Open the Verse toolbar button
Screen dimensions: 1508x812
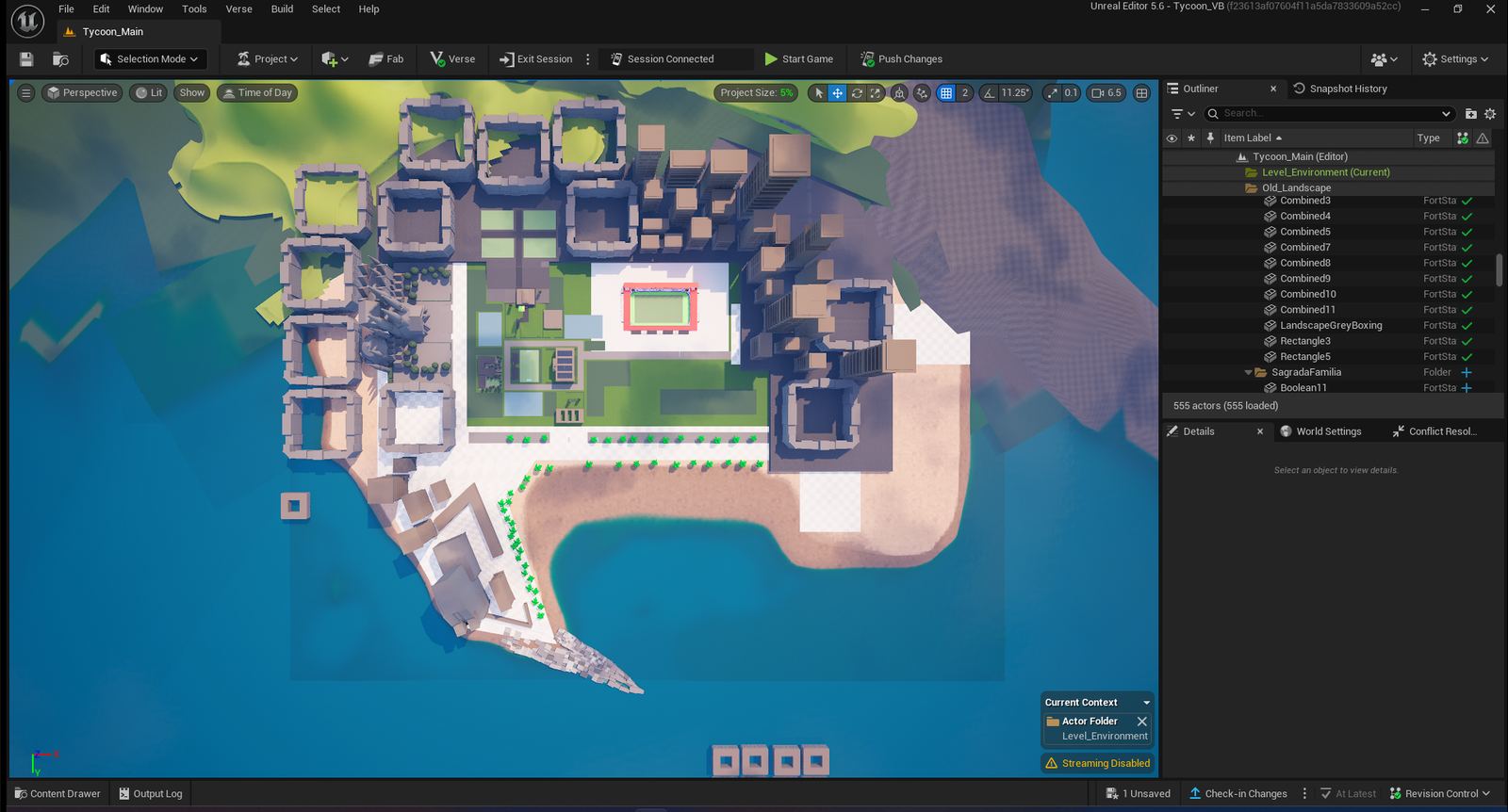pos(453,59)
